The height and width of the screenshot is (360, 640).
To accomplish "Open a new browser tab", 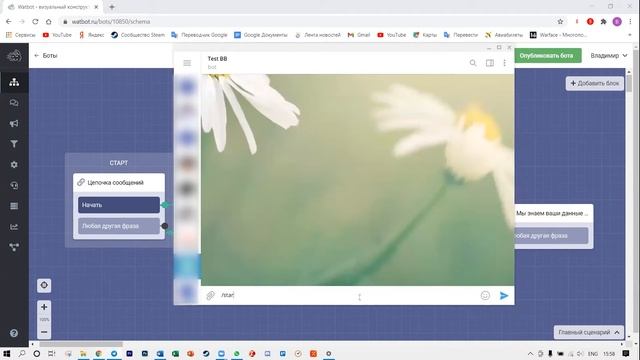I will (x=111, y=7).
